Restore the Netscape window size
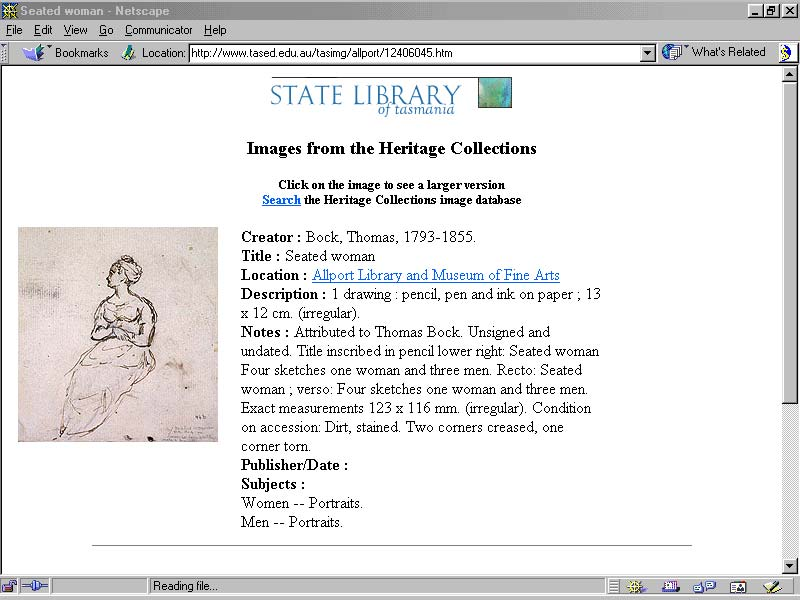 click(x=771, y=10)
